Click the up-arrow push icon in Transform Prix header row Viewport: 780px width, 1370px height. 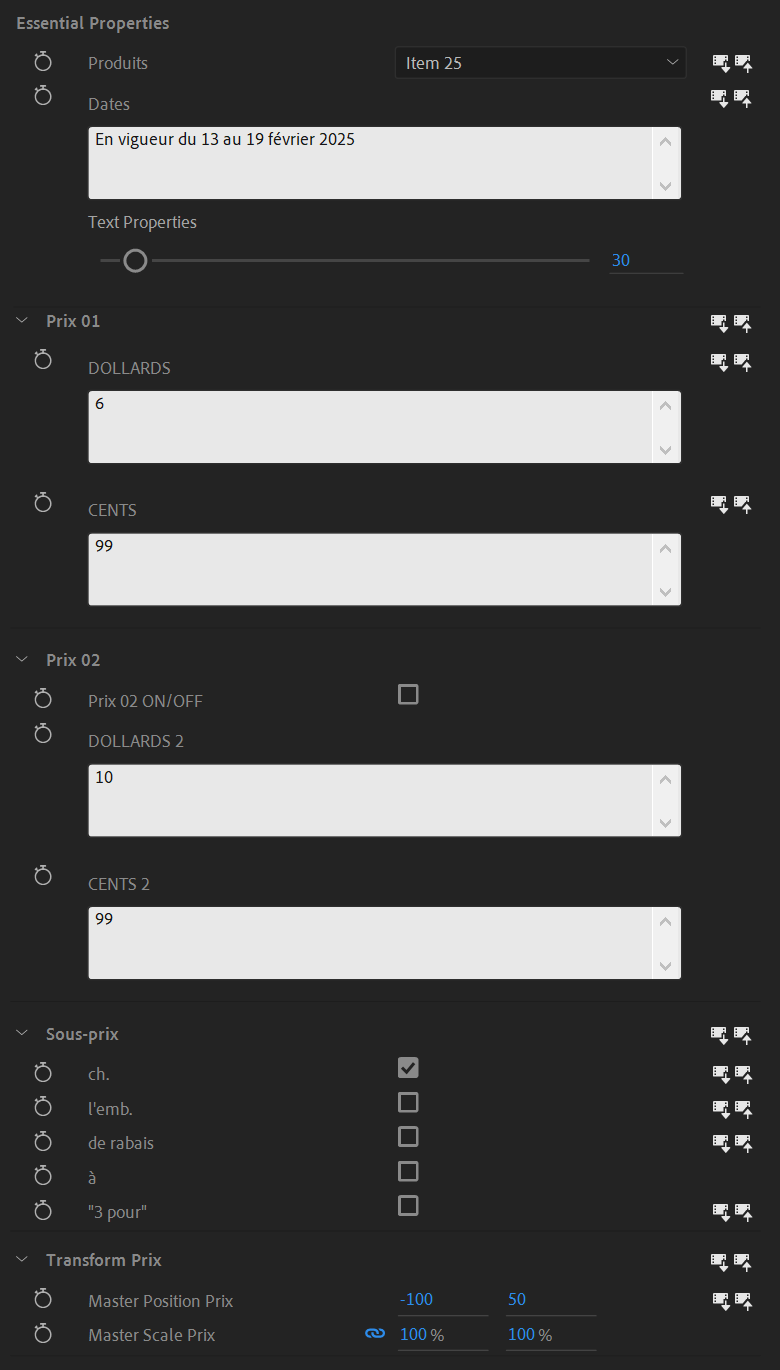point(742,1262)
